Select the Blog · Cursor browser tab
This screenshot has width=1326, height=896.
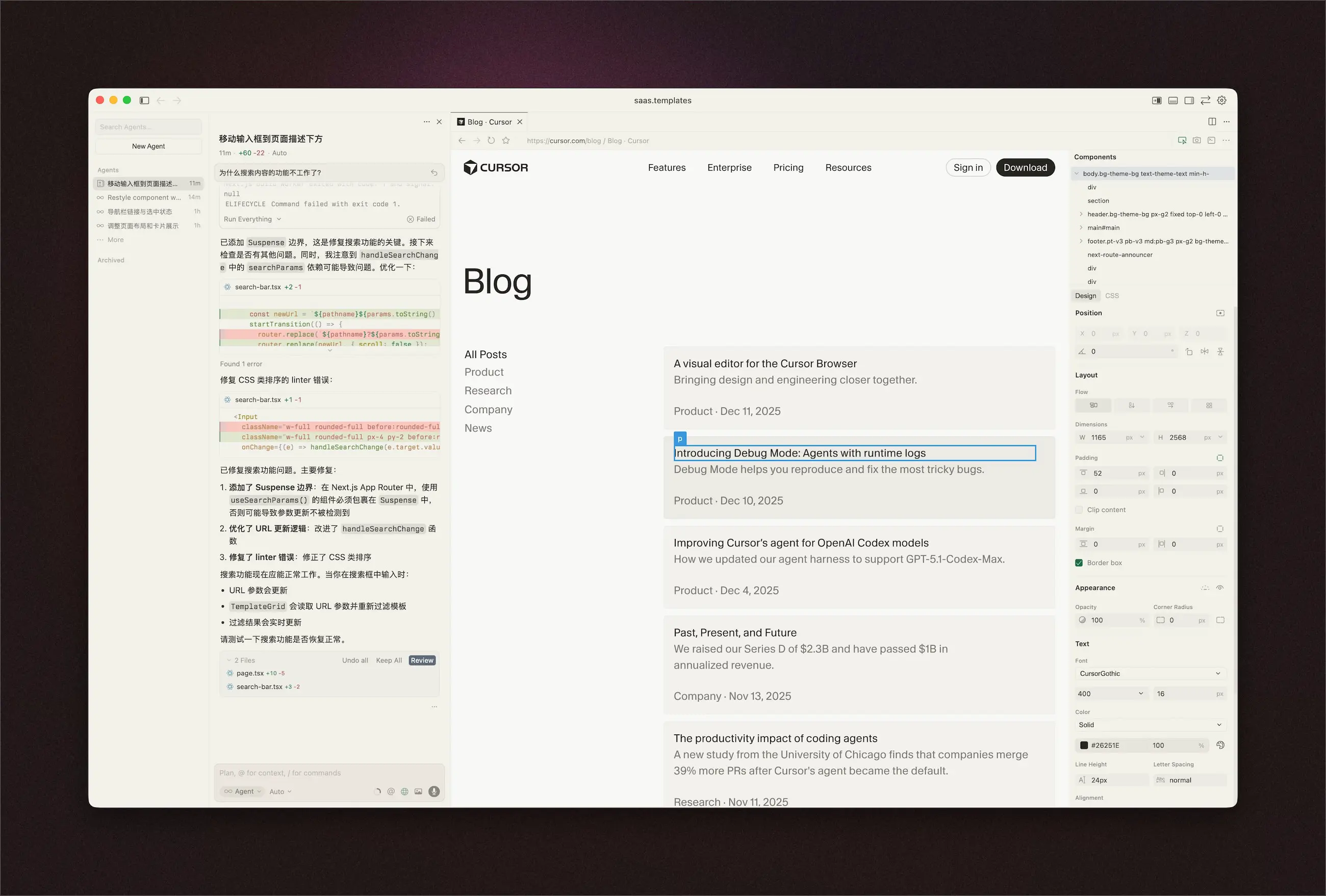click(x=489, y=122)
